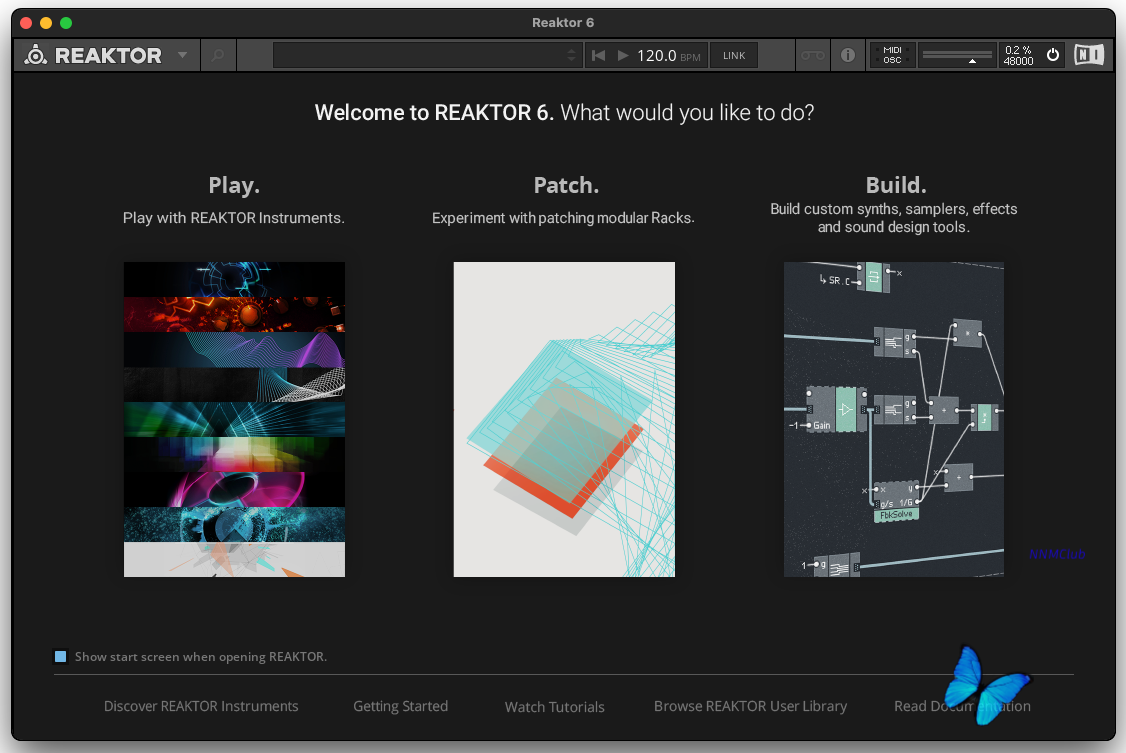Click the Patch. heading
Viewport: 1126px width, 753px height.
(x=566, y=185)
